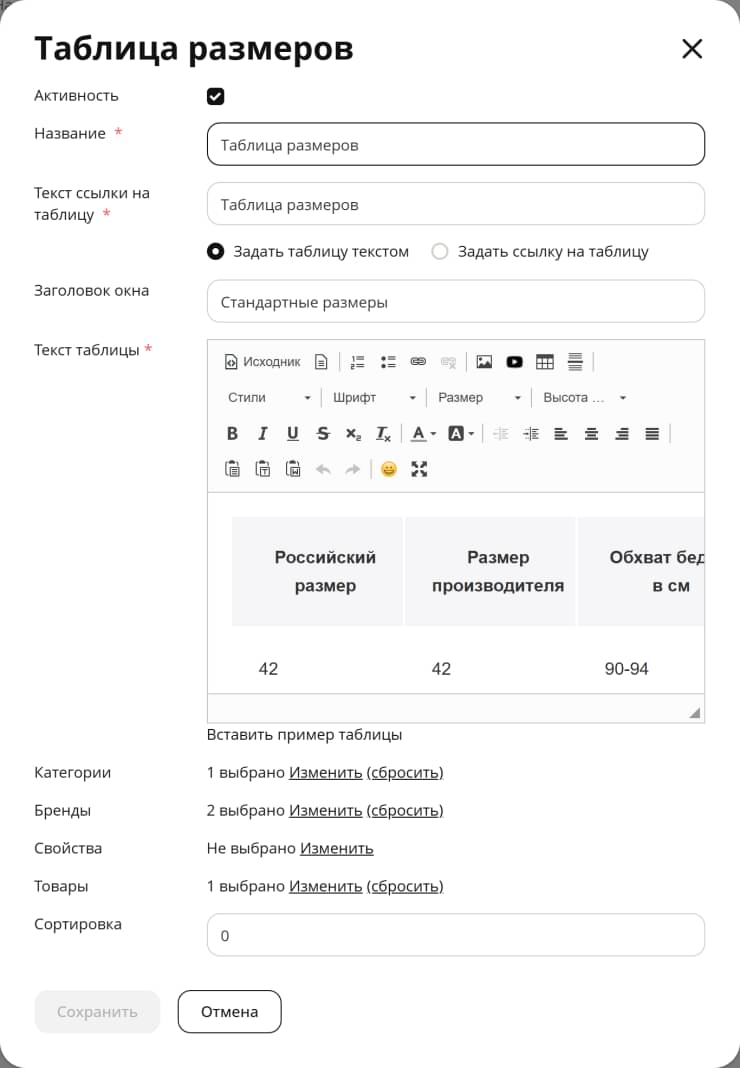Click the editor resize handle
This screenshot has width=740, height=1068.
click(694, 712)
